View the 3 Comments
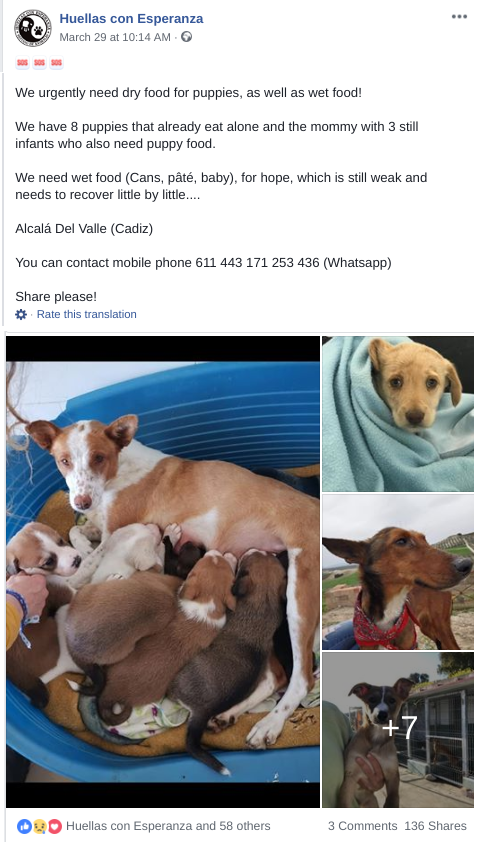This screenshot has width=478, height=844. pos(362,826)
